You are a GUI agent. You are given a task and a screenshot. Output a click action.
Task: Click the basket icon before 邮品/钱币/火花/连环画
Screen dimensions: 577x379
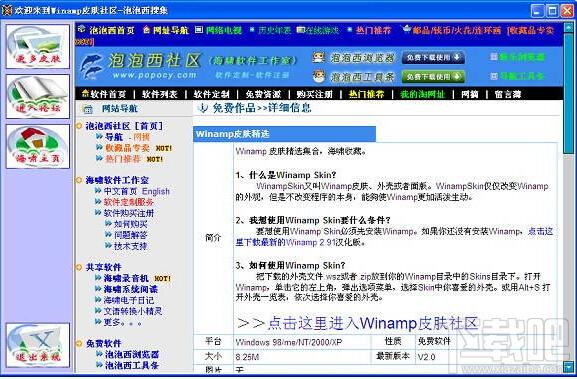407,29
